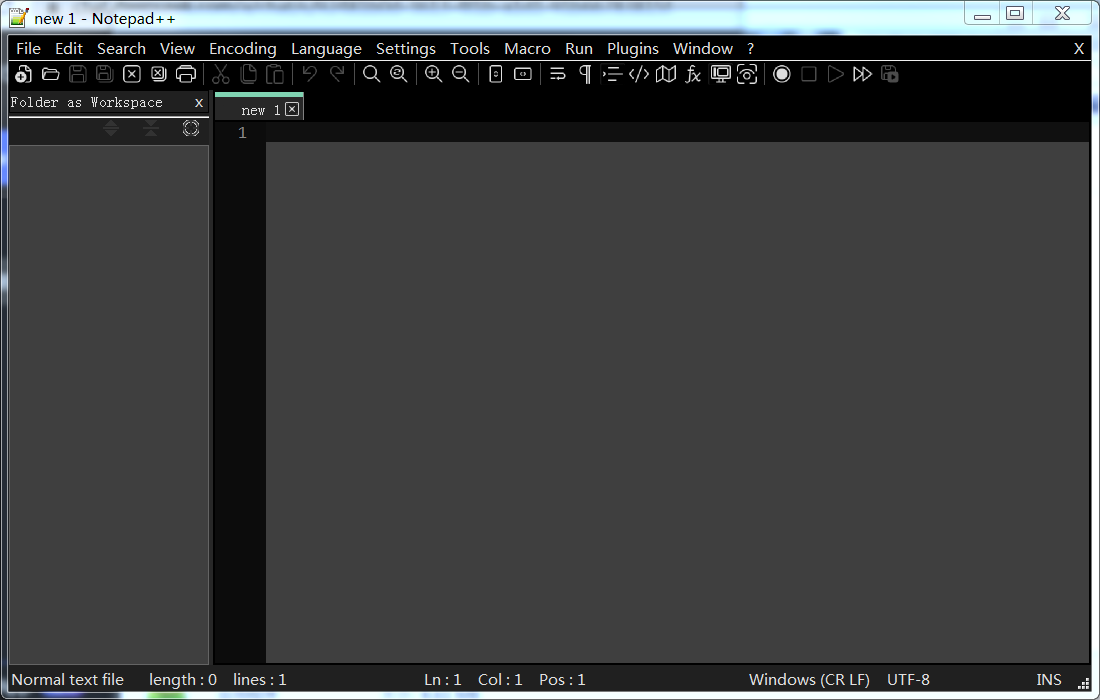Image resolution: width=1100 pixels, height=700 pixels.
Task: Open the Plugins menu
Action: (632, 48)
